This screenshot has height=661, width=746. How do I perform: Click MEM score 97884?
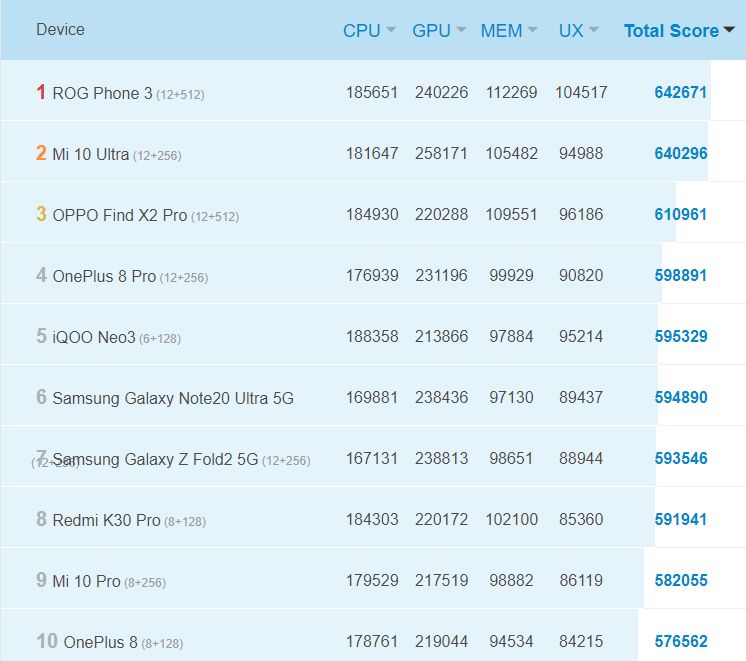tap(511, 336)
